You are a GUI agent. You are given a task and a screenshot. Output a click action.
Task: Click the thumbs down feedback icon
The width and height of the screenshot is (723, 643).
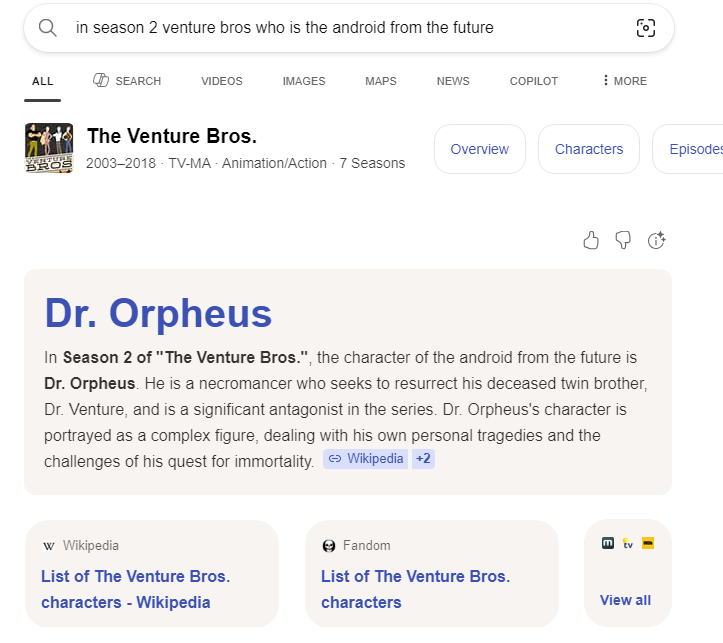point(623,240)
